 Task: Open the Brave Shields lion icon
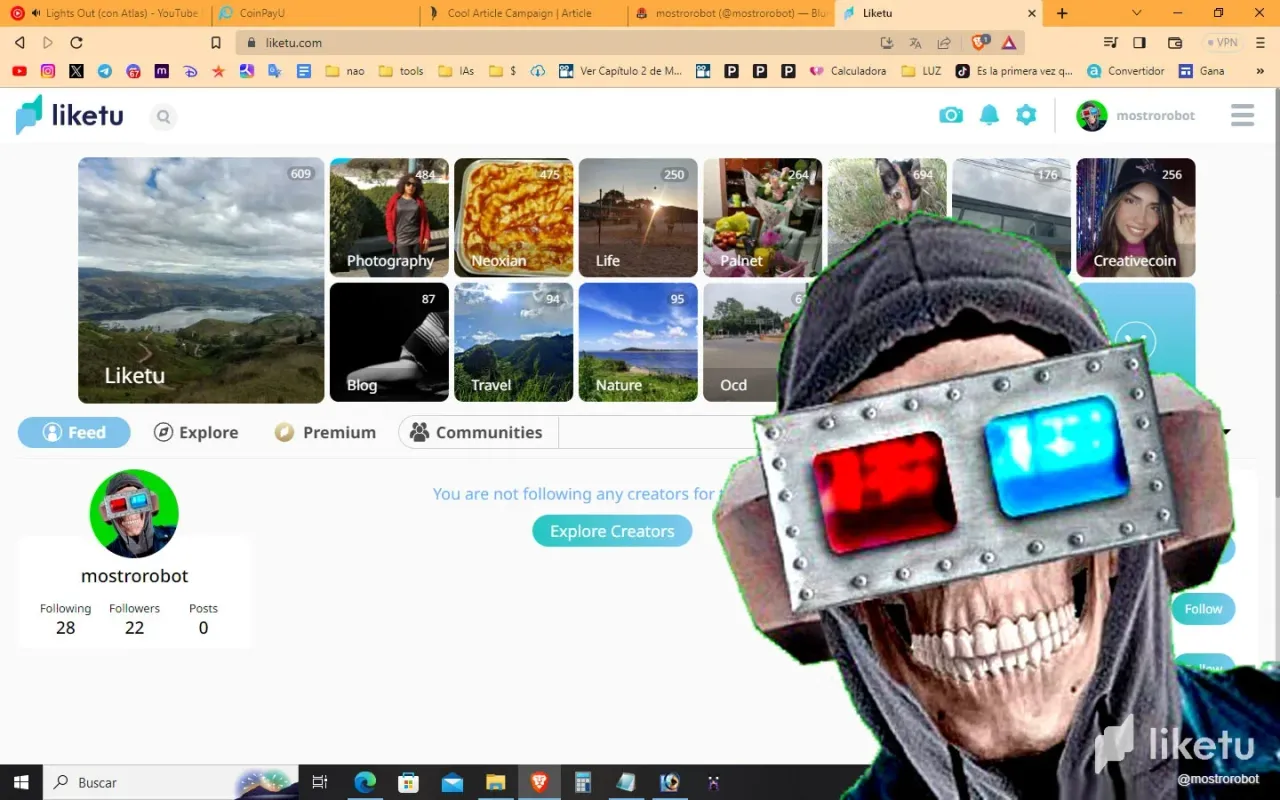coord(980,43)
